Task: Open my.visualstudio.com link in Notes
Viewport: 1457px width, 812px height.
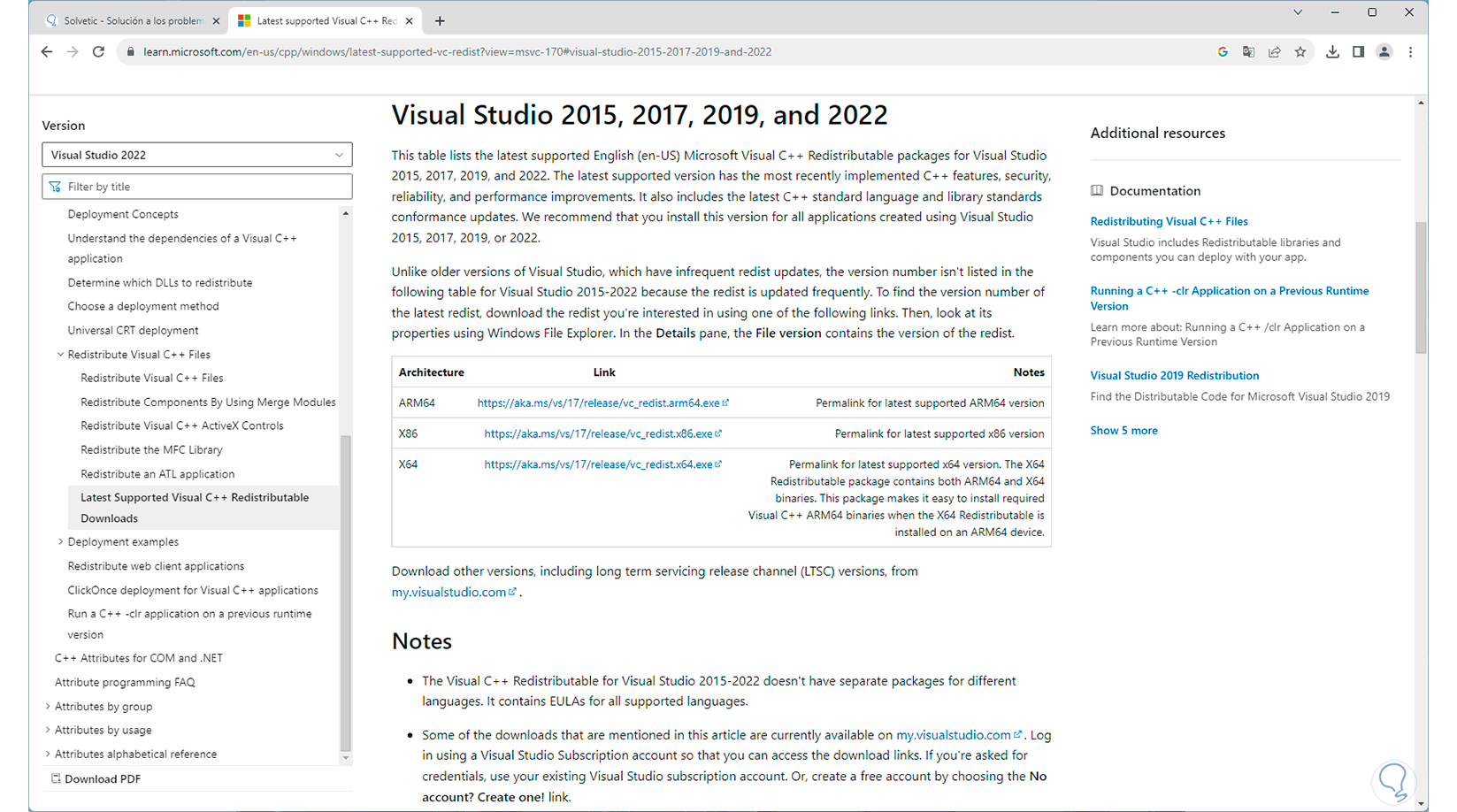Action: (959, 735)
